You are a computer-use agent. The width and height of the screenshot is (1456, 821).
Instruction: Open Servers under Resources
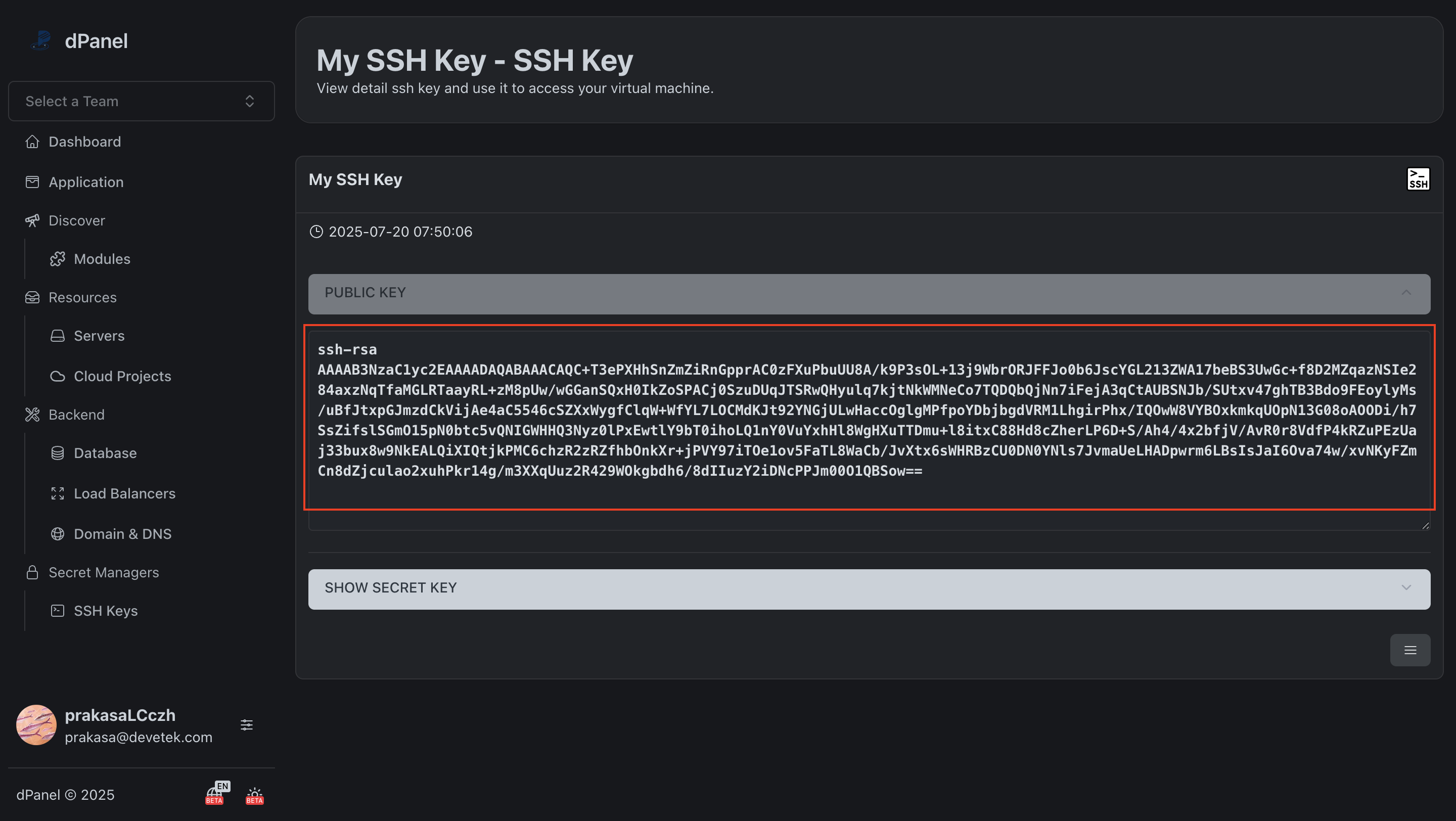[x=99, y=336]
